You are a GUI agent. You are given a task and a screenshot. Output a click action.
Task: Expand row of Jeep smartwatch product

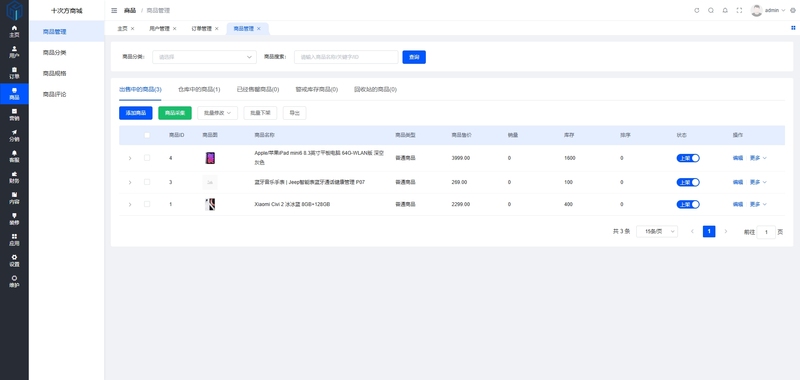click(130, 182)
